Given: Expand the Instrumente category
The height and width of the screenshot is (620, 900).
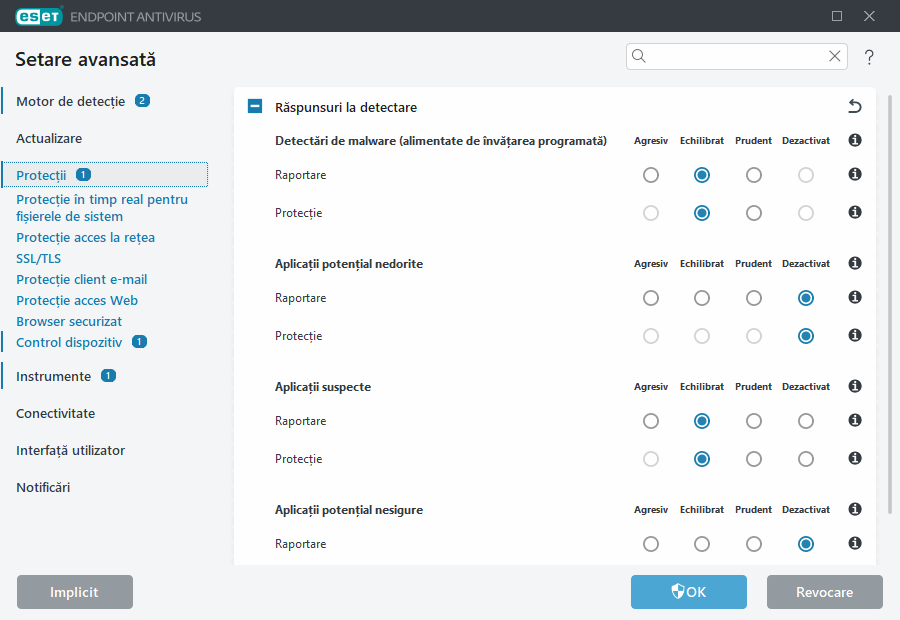Looking at the screenshot, I should click(x=53, y=376).
